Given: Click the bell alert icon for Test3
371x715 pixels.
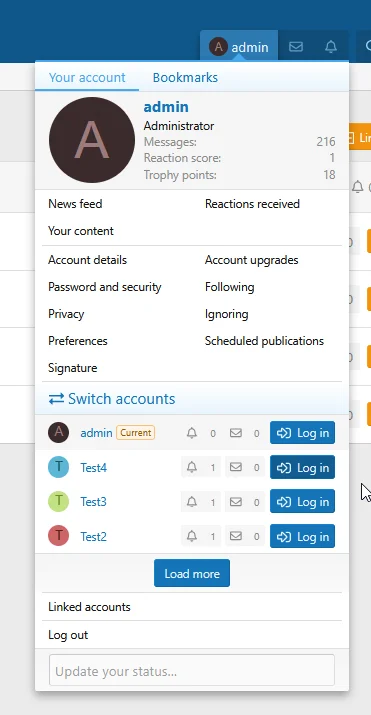Looking at the screenshot, I should point(192,502).
